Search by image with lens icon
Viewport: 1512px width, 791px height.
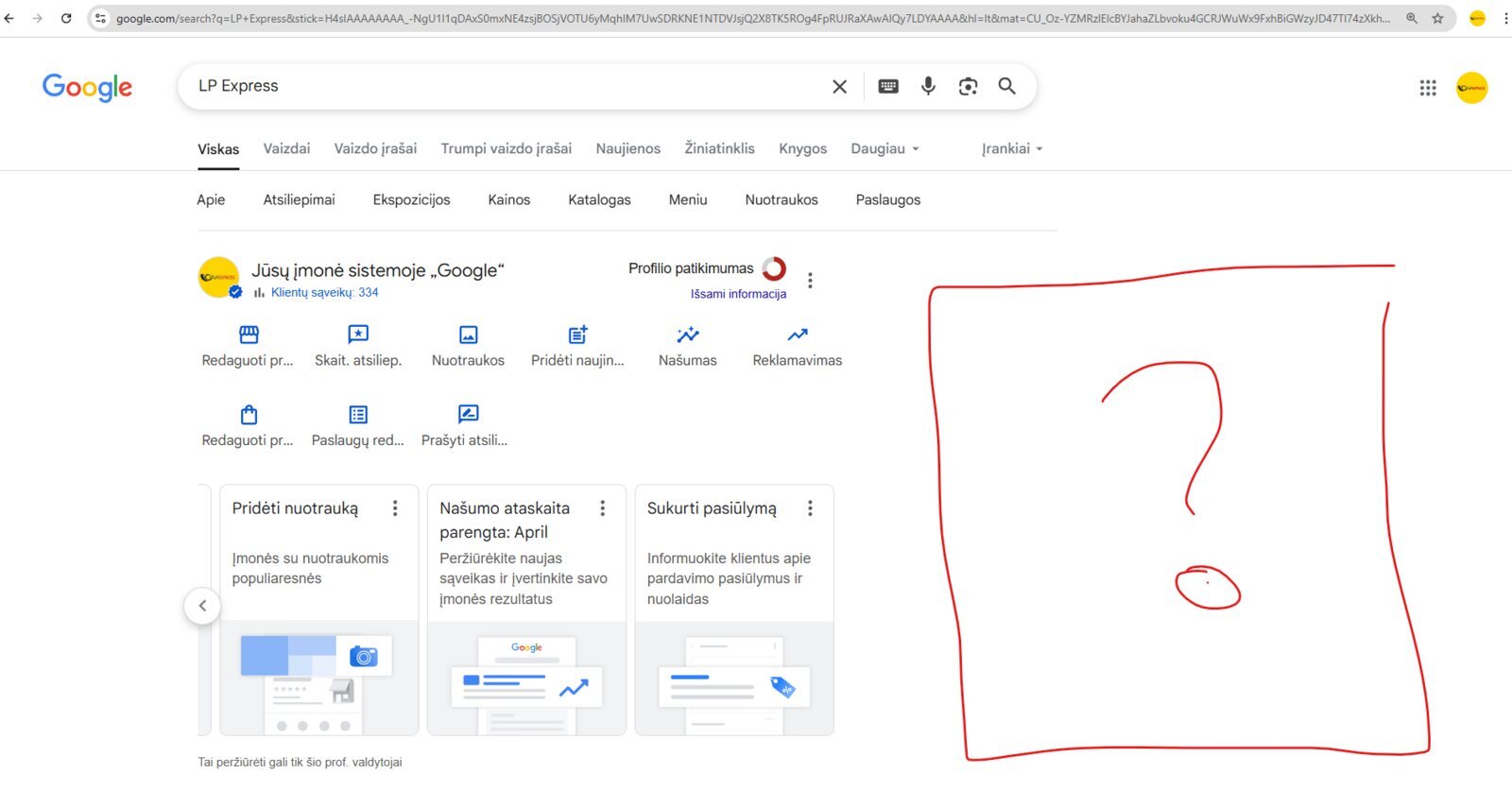click(x=968, y=86)
